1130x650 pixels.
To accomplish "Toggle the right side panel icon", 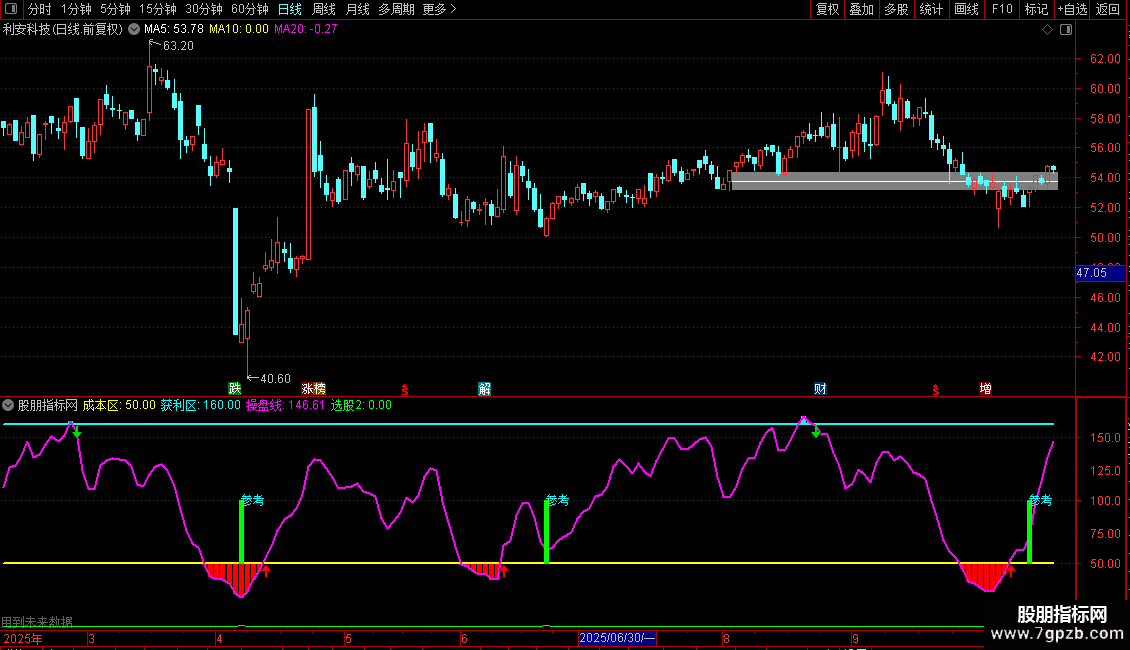I will (1067, 30).
